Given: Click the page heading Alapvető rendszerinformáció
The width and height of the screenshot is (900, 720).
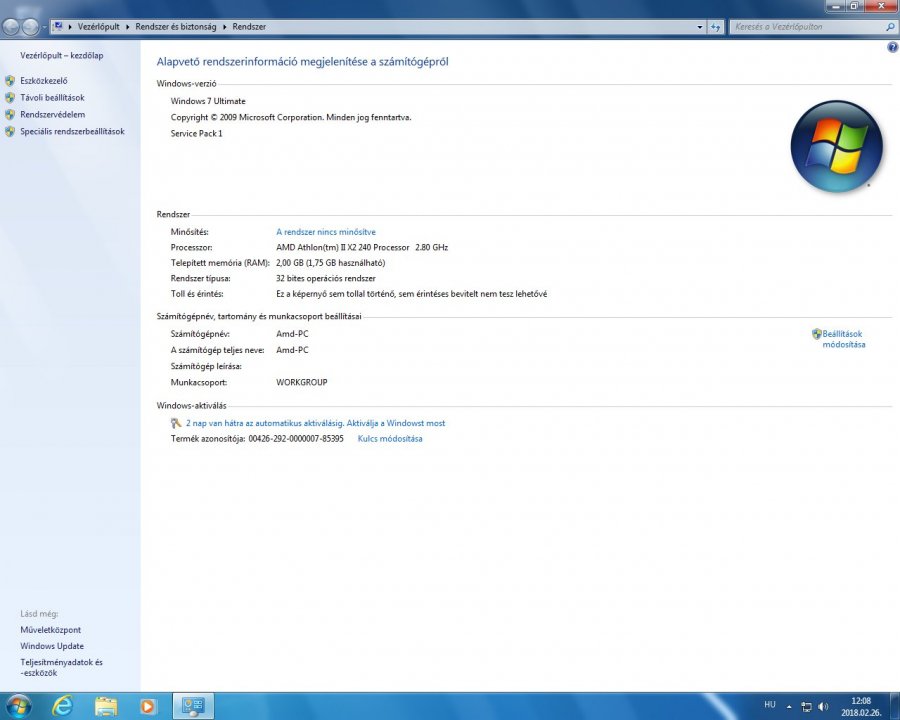Looking at the screenshot, I should pos(302,61).
